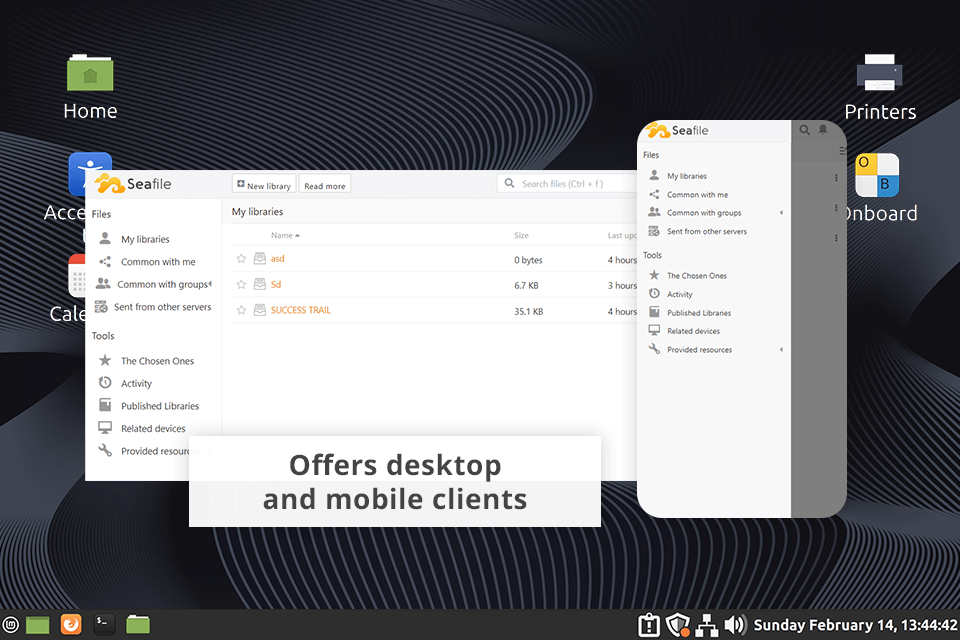Click the clipboard tray icon
The height and width of the screenshot is (640, 960).
649,625
